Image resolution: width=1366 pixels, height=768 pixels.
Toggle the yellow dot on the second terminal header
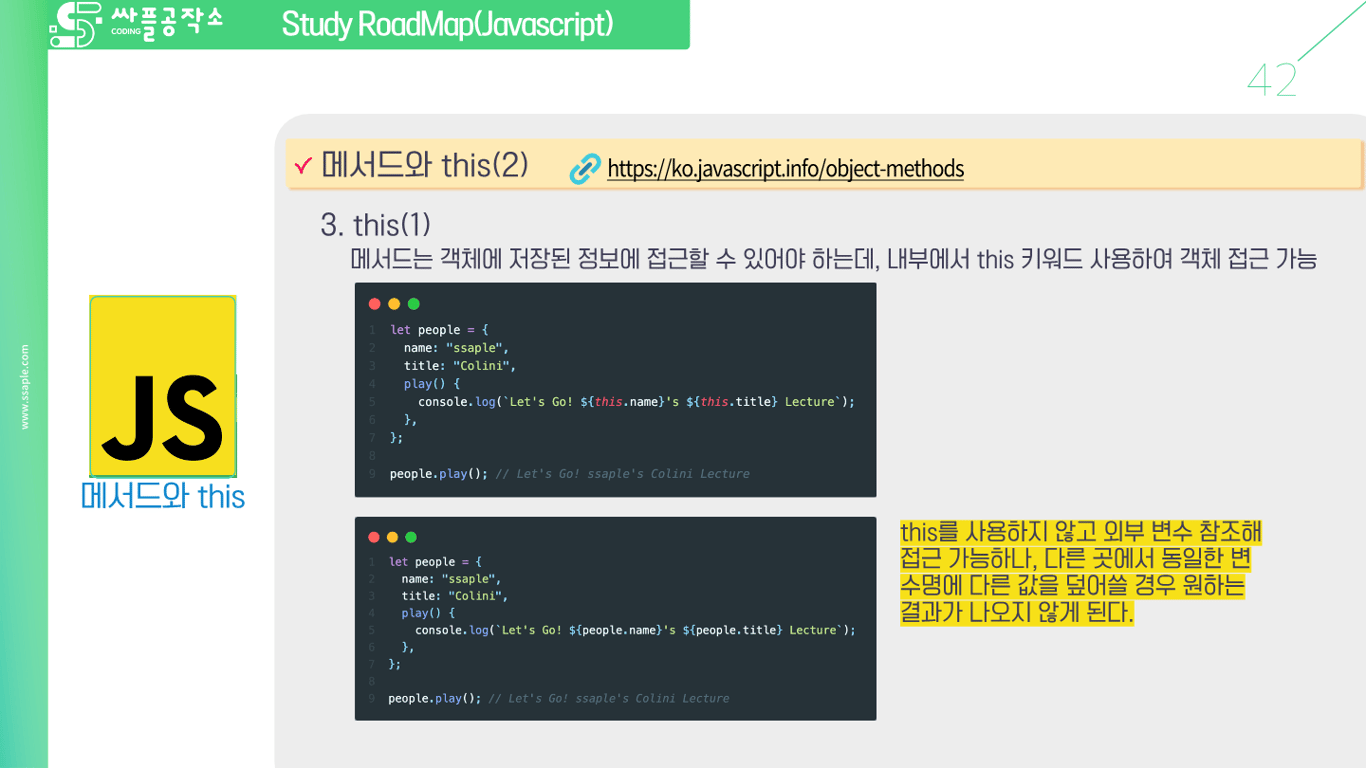tap(393, 537)
